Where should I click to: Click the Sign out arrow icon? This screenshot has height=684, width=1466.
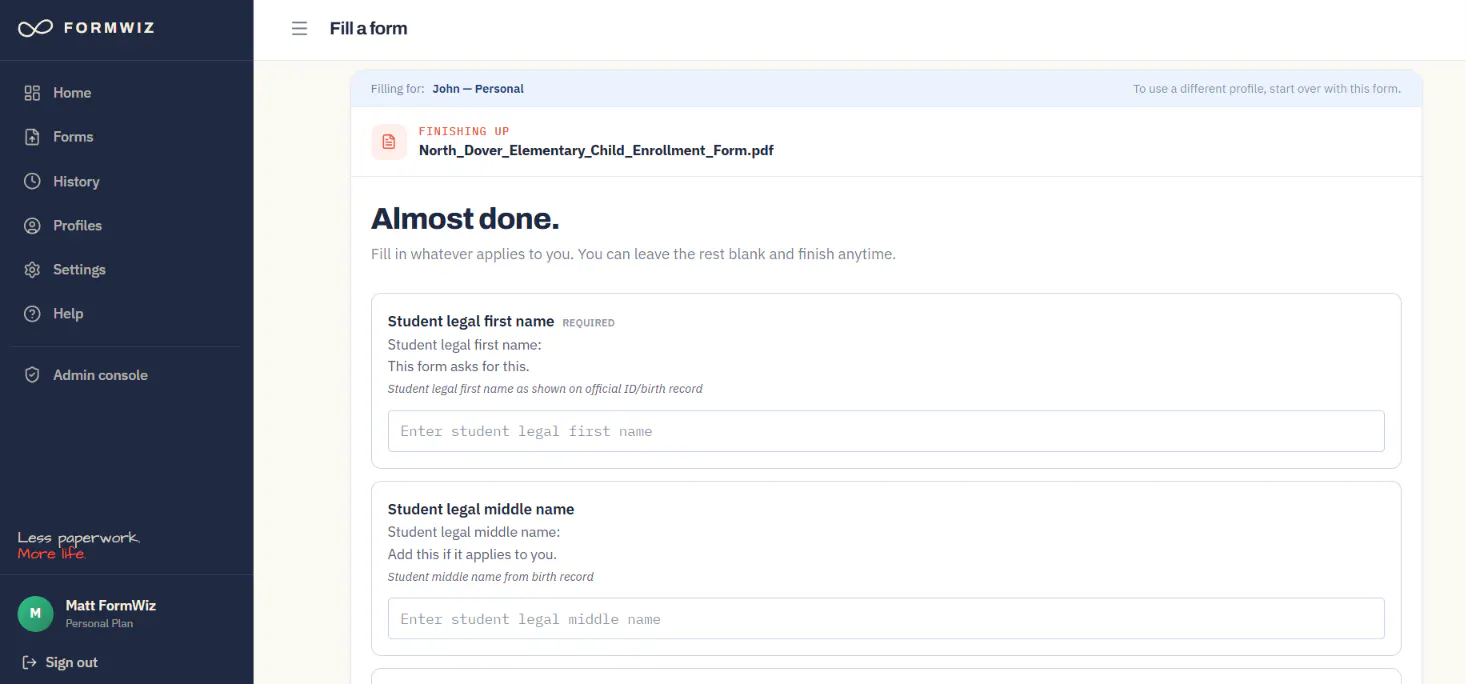point(29,662)
